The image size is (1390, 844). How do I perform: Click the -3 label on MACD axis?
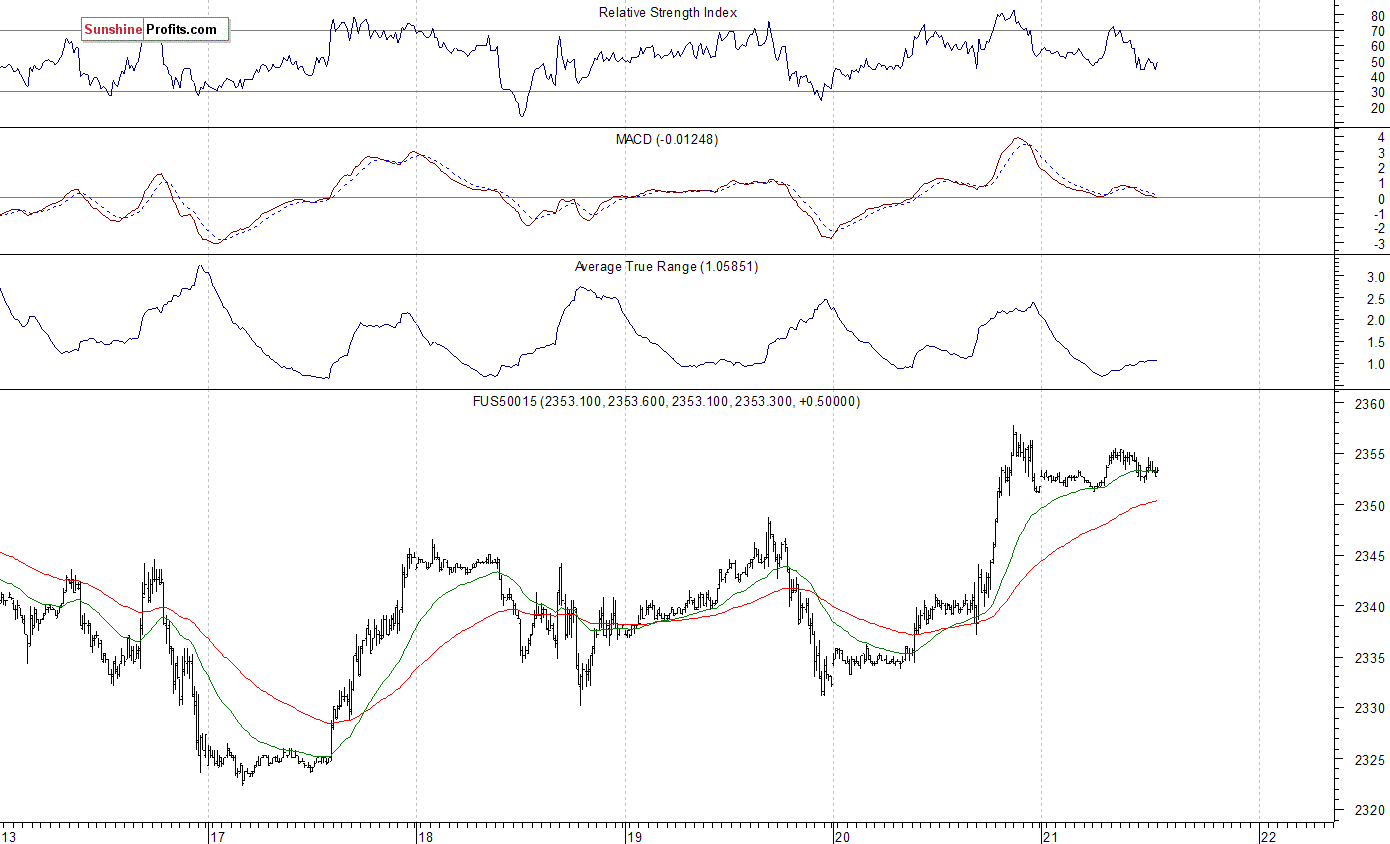(x=1379, y=244)
